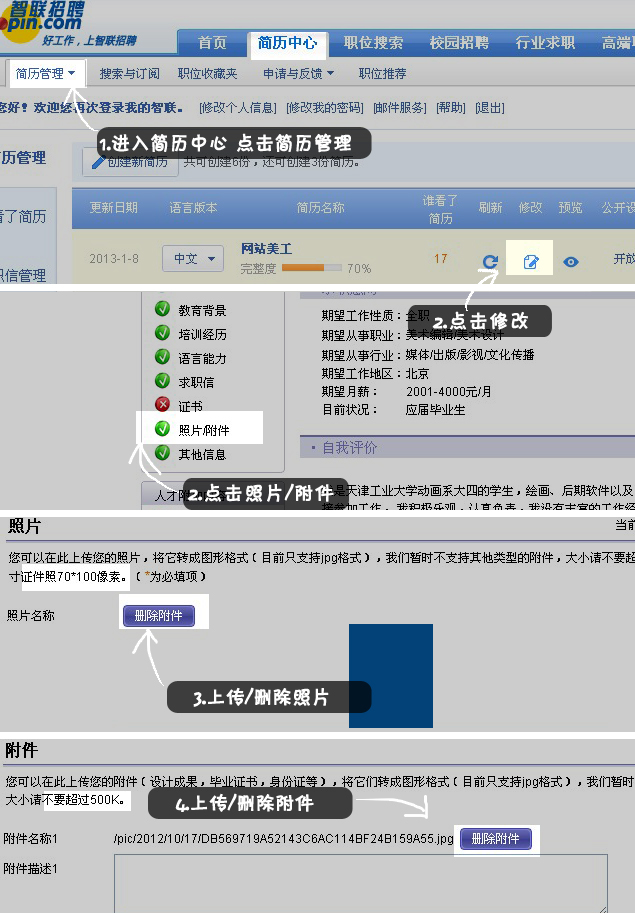
Task: Click the preview eye icon for 网站美工
Action: (570, 262)
